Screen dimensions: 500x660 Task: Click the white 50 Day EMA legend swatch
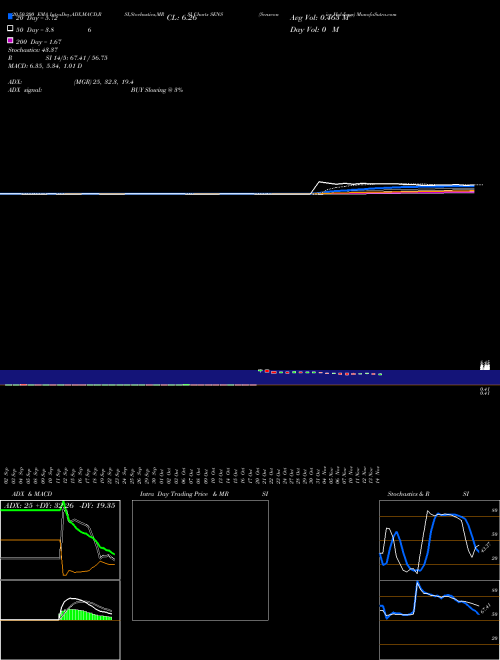(x=10, y=28)
